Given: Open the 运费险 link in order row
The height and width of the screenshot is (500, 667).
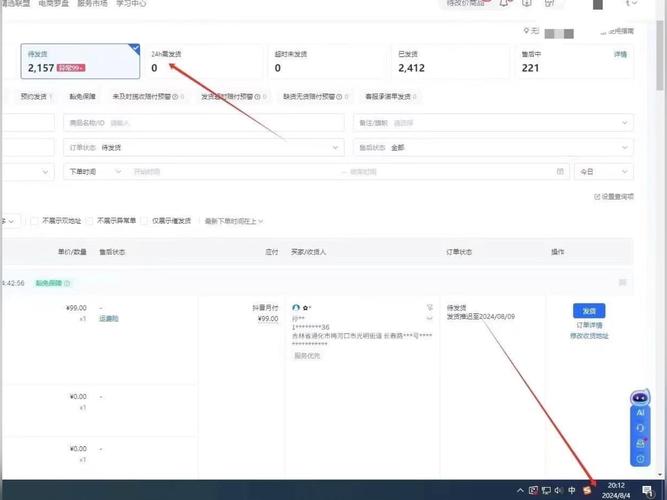Looking at the screenshot, I should pyautogui.click(x=108, y=318).
